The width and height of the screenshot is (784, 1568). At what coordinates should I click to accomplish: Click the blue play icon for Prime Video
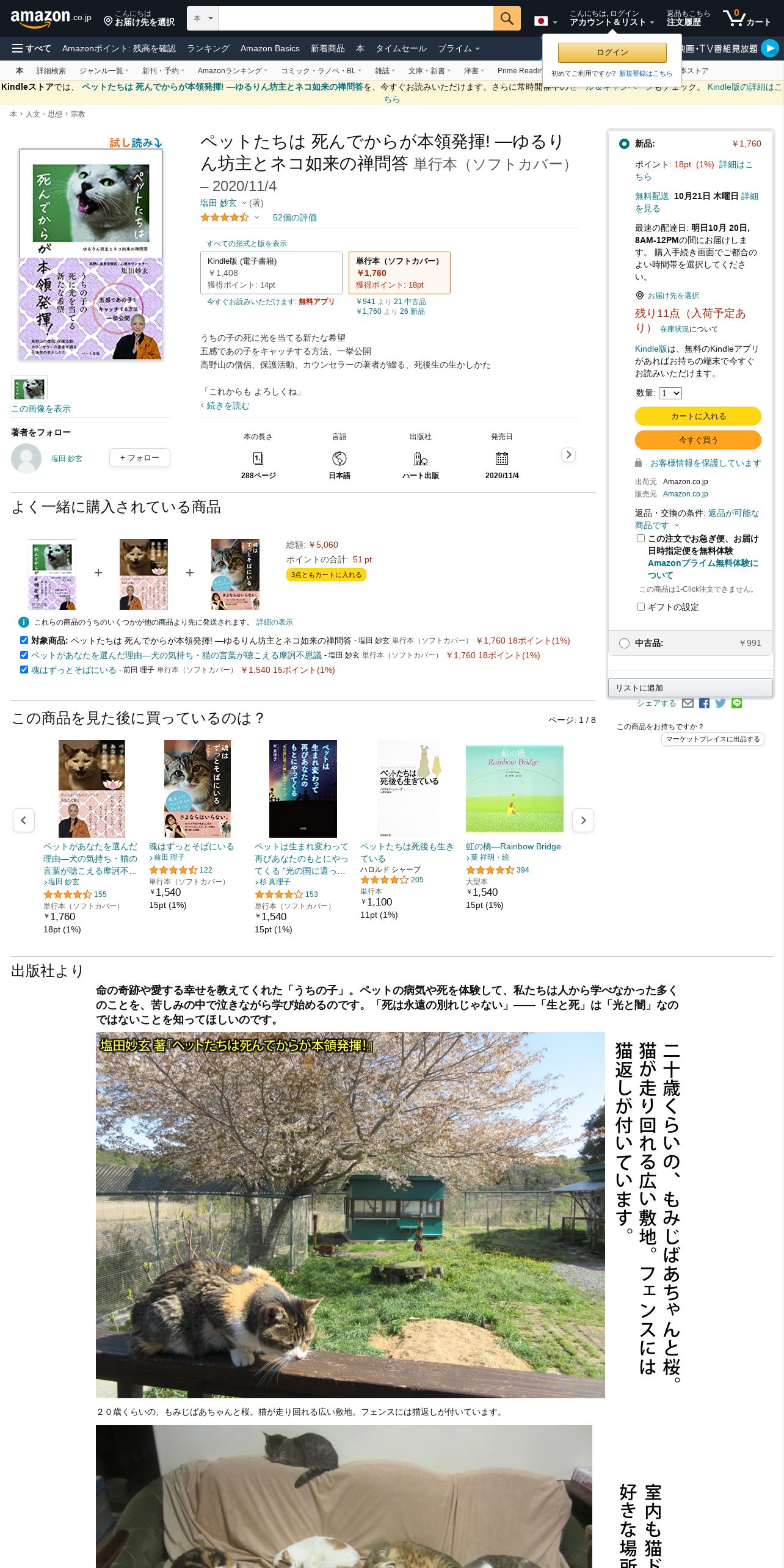(770, 48)
